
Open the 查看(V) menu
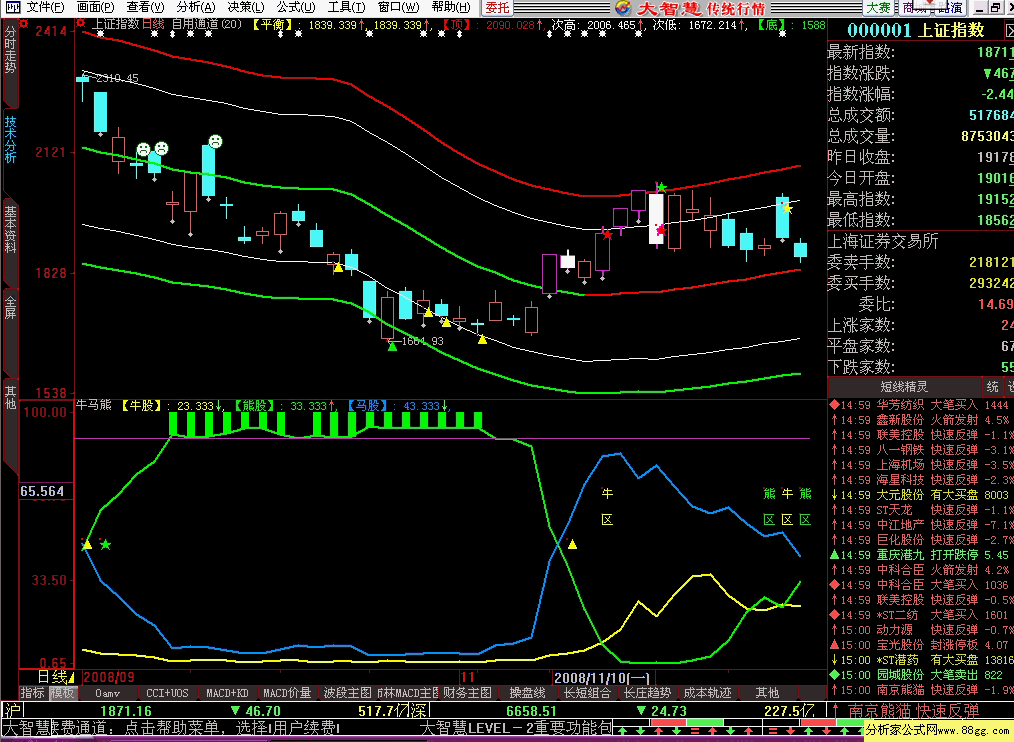pyautogui.click(x=146, y=7)
